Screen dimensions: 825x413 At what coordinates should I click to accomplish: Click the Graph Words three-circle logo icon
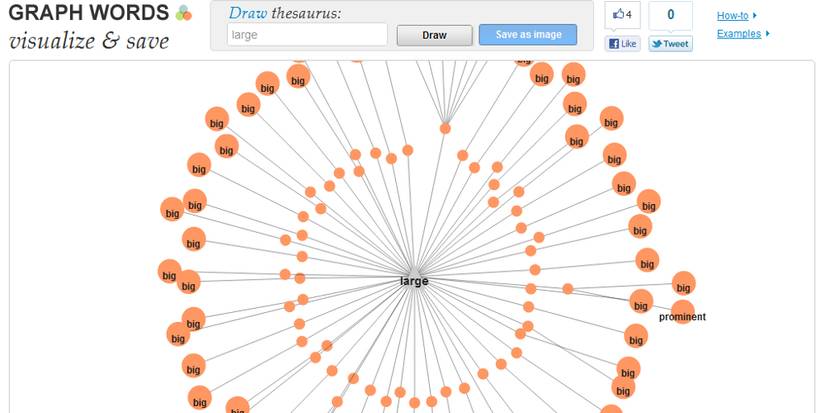coord(184,13)
